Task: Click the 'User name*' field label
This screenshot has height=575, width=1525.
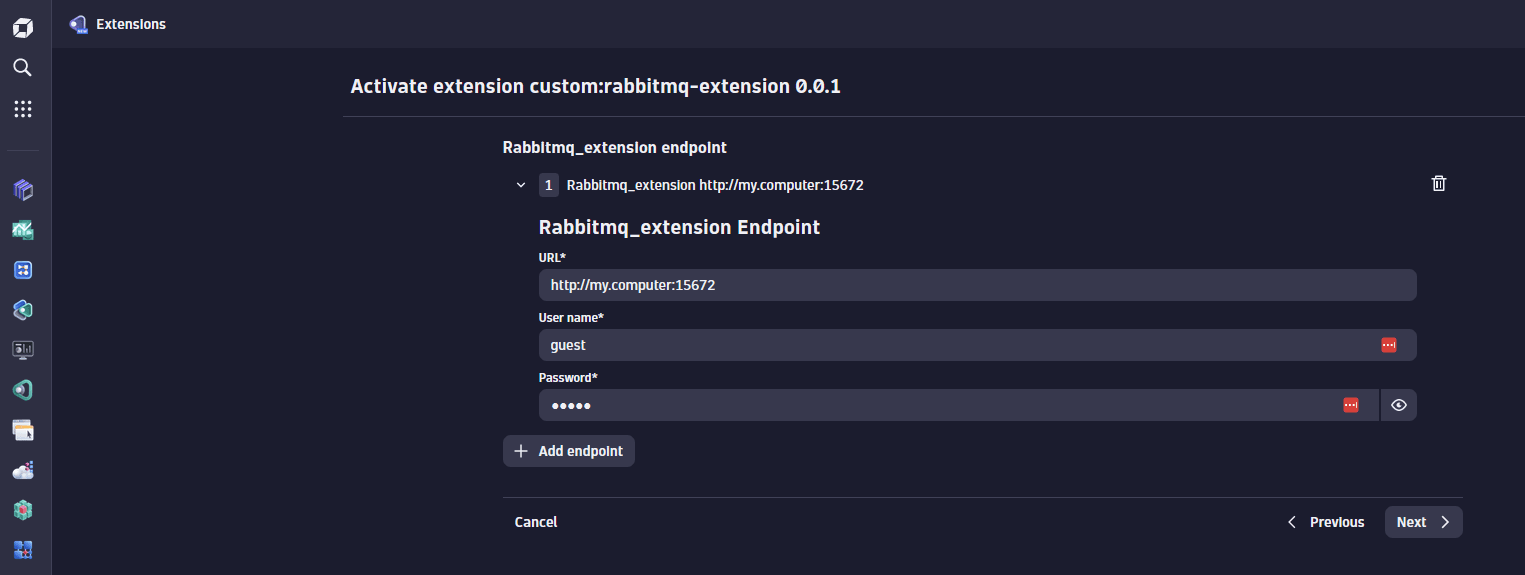Action: point(571,317)
